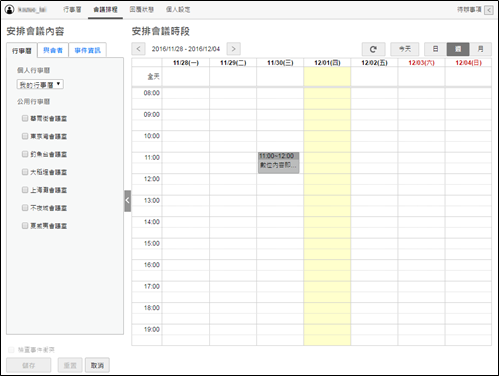Click the 08:00 time row label

151,93
